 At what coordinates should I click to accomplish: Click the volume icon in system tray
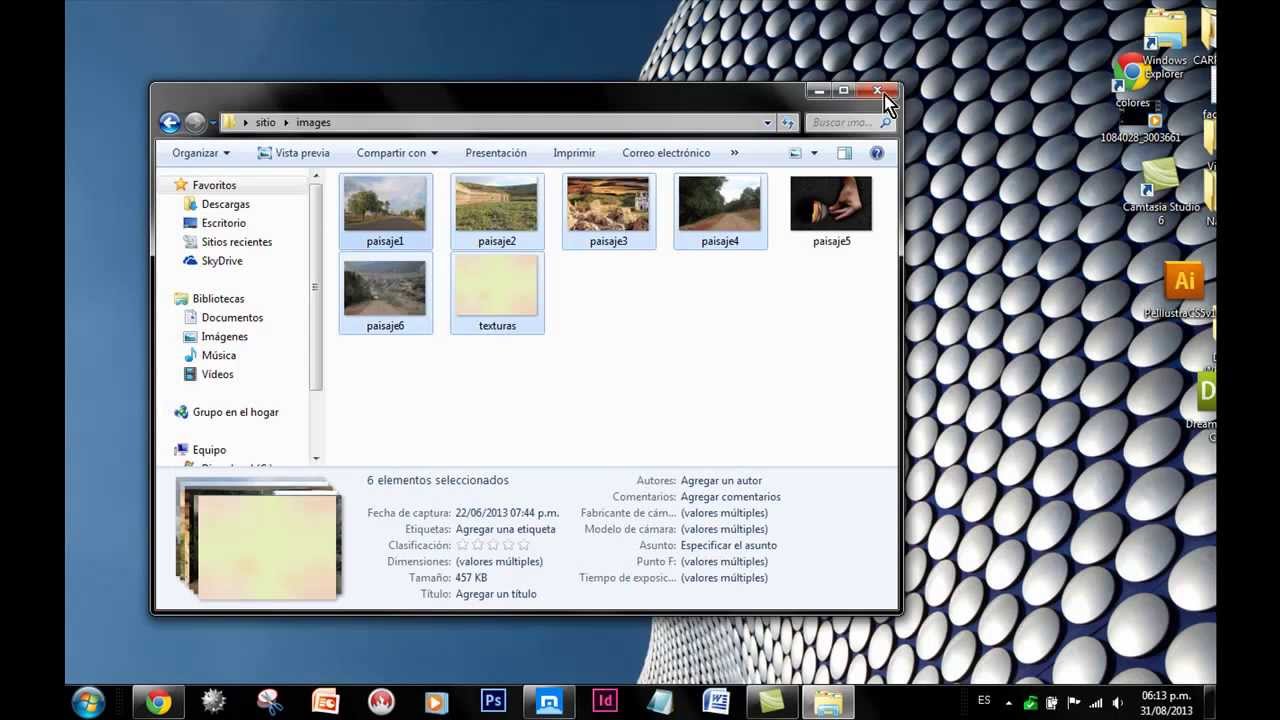[x=1118, y=703]
